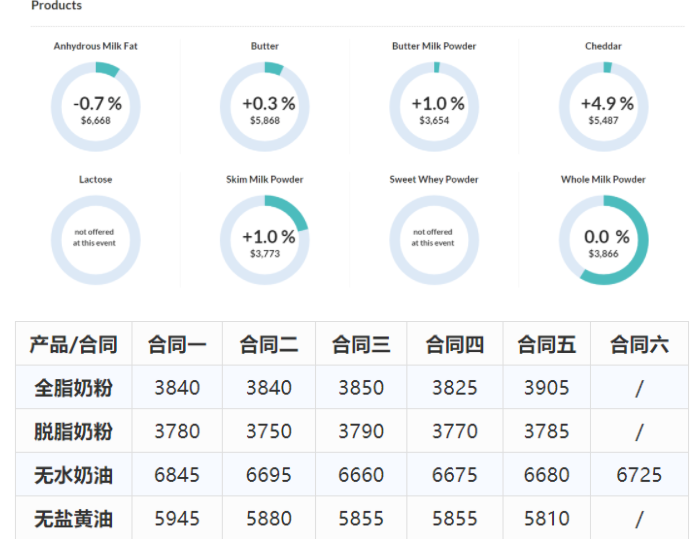Select the 无水奶油 row label
Viewport: 697px width, 544px height.
[x=74, y=475]
